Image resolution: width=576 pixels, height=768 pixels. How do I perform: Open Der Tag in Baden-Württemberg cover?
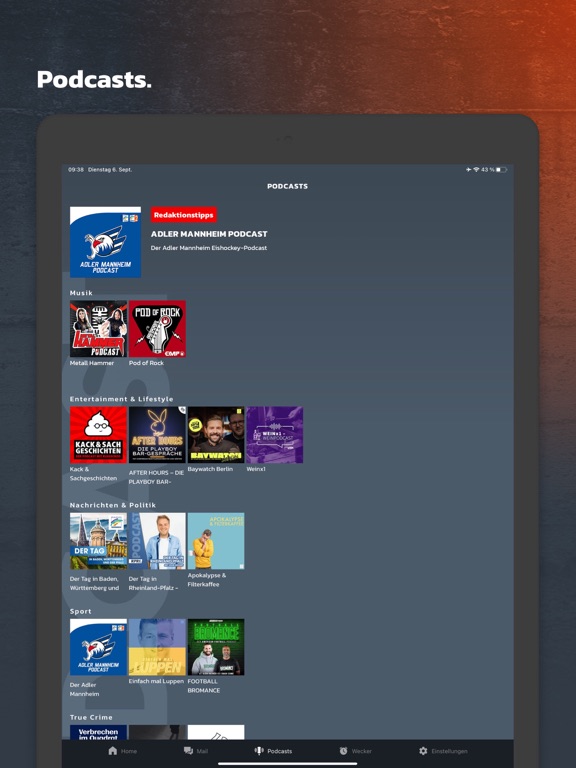coord(98,541)
